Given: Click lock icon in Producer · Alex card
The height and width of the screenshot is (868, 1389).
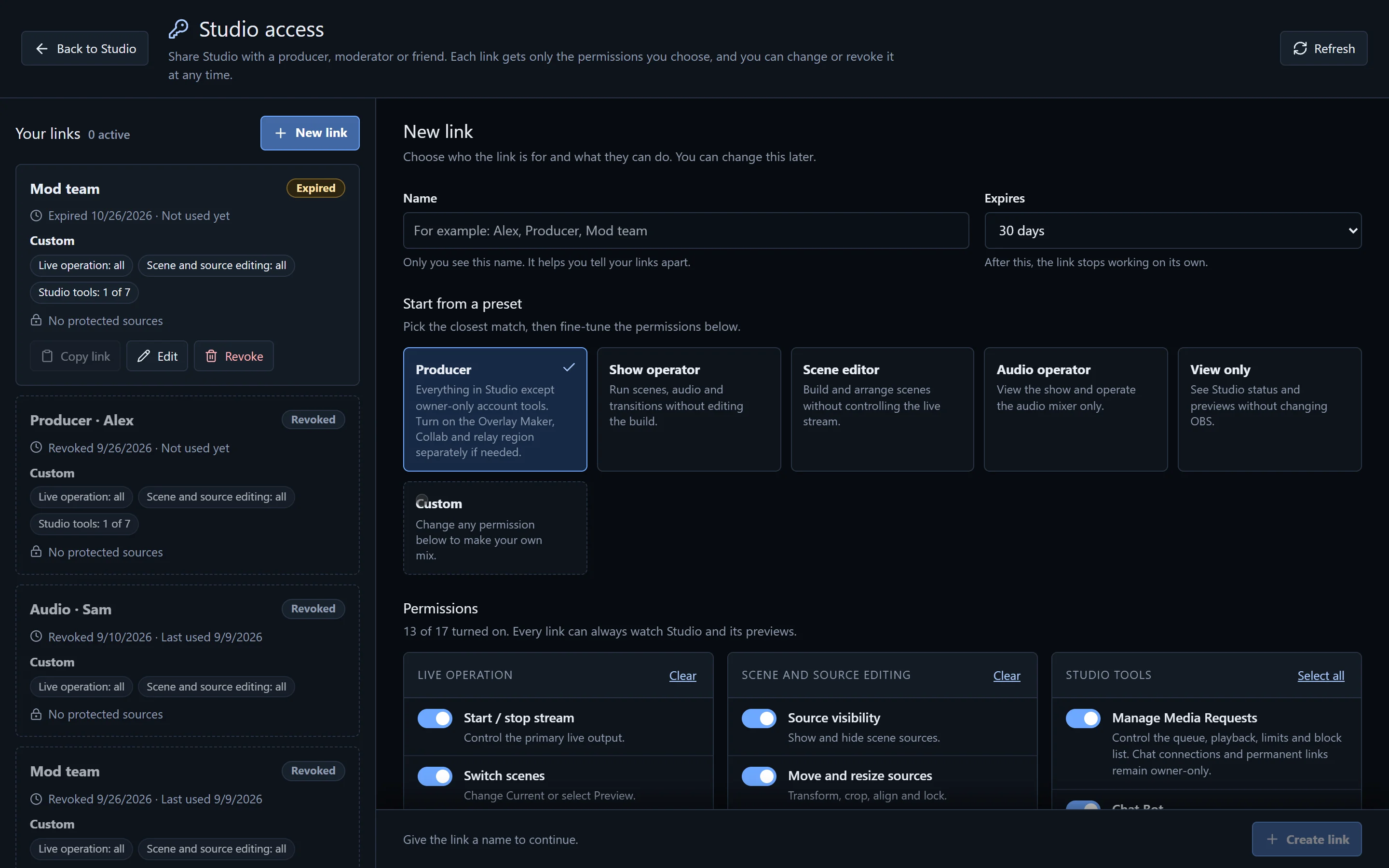Looking at the screenshot, I should [x=36, y=552].
